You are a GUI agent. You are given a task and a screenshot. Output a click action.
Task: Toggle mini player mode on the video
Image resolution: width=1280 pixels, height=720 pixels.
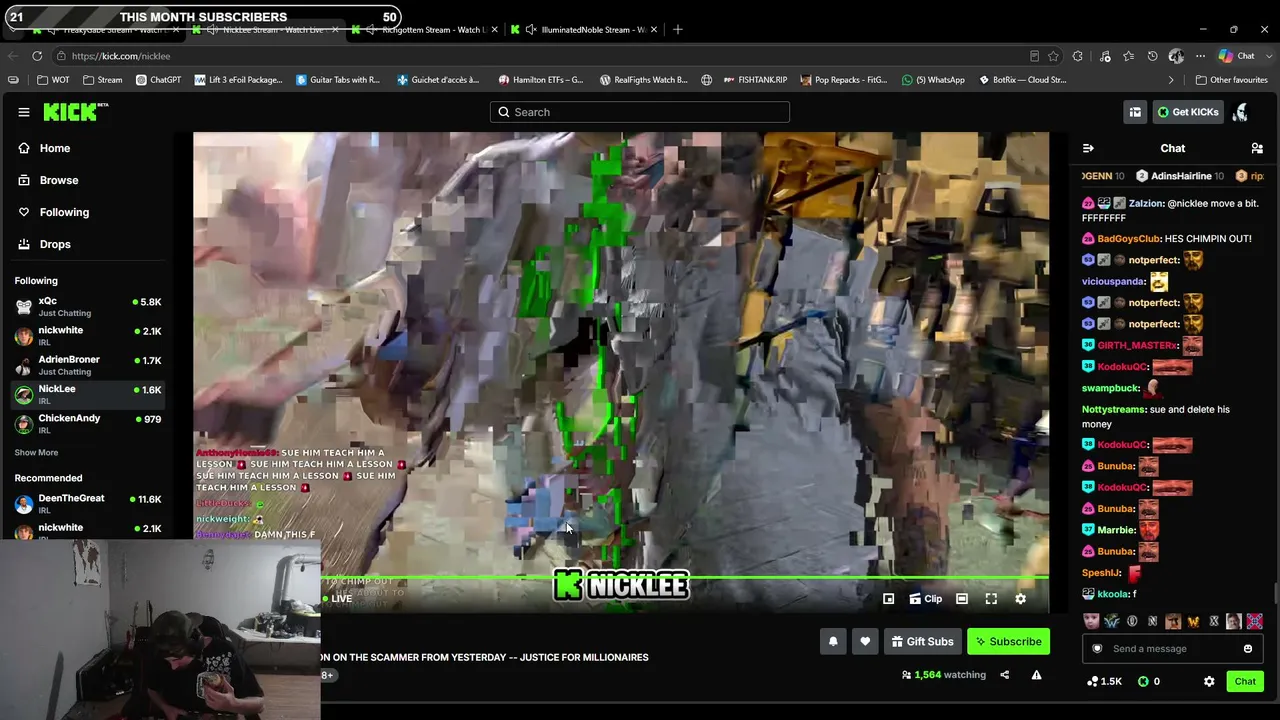tap(888, 599)
